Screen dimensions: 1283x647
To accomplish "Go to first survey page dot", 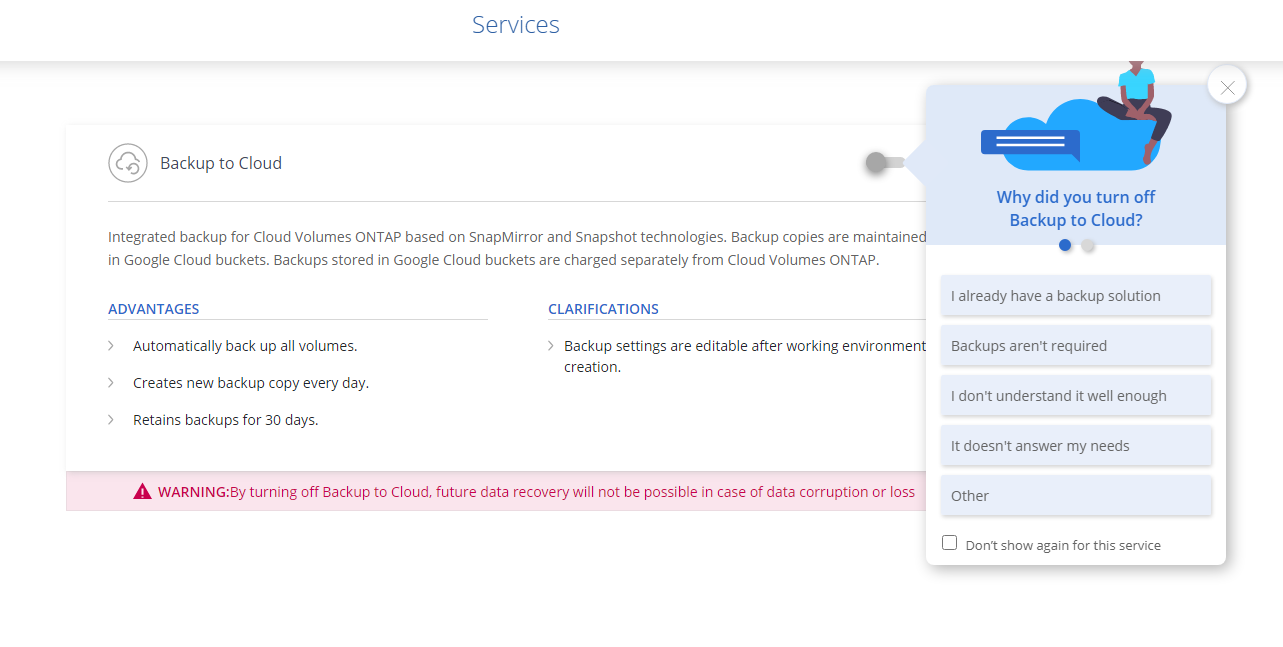I will (x=1065, y=245).
